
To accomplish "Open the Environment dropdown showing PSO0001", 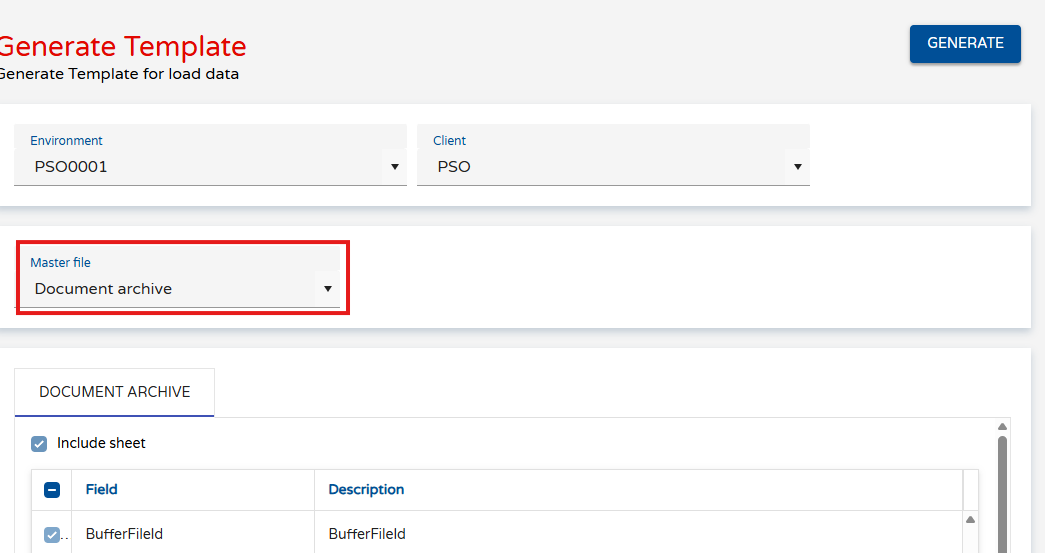I will tap(211, 155).
